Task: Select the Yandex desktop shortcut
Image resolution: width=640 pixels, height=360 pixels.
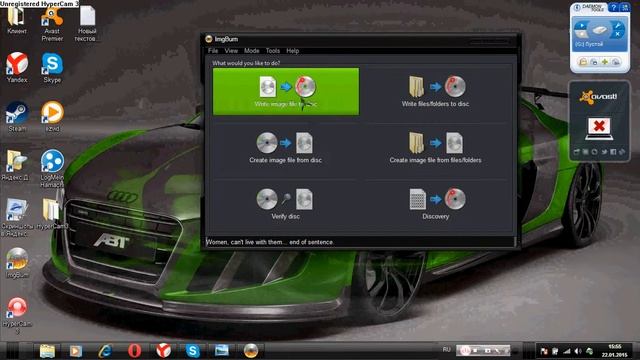Action: click(17, 68)
